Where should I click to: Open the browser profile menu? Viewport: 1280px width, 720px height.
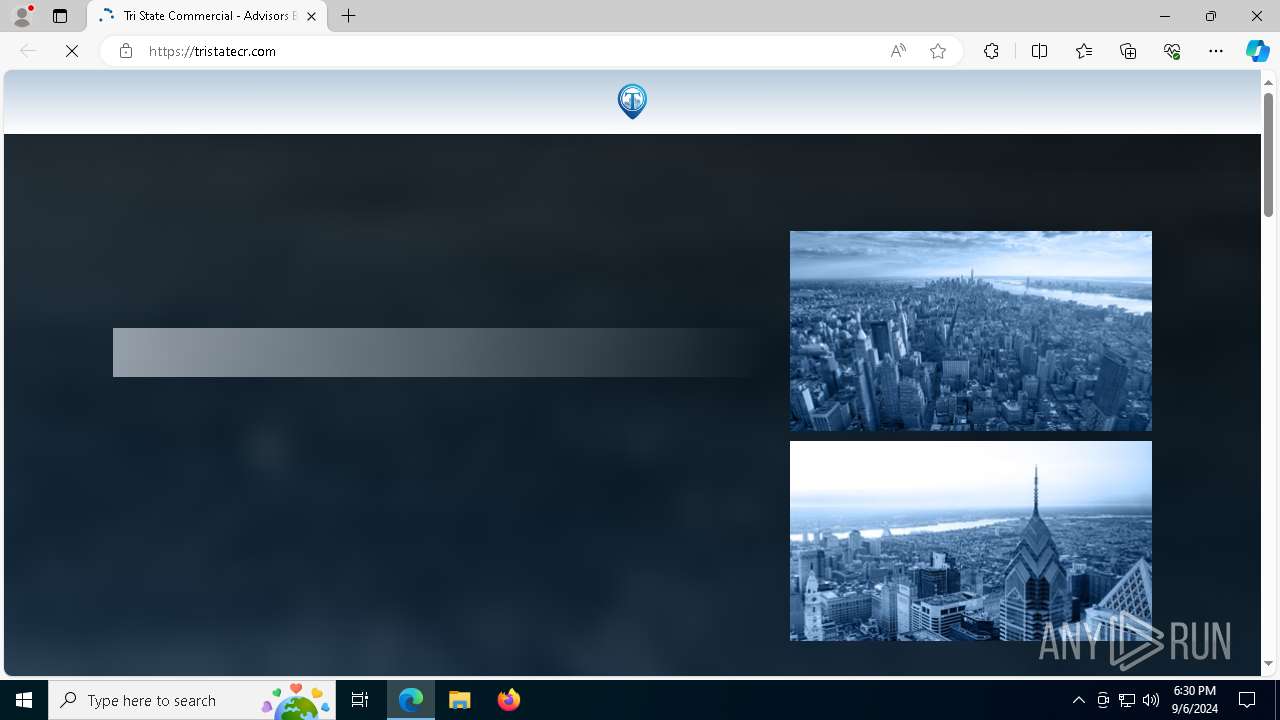[22, 16]
